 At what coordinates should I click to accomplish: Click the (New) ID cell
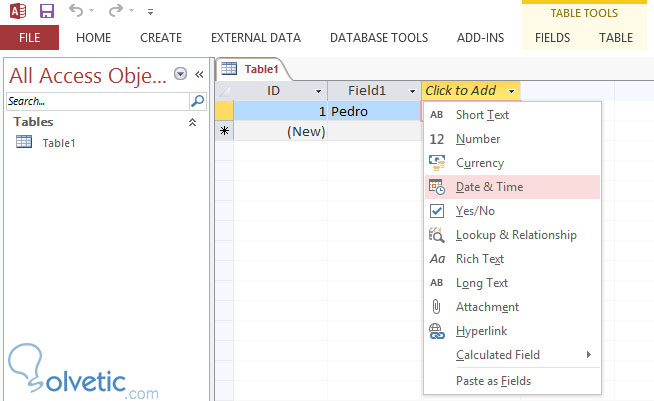point(280,131)
